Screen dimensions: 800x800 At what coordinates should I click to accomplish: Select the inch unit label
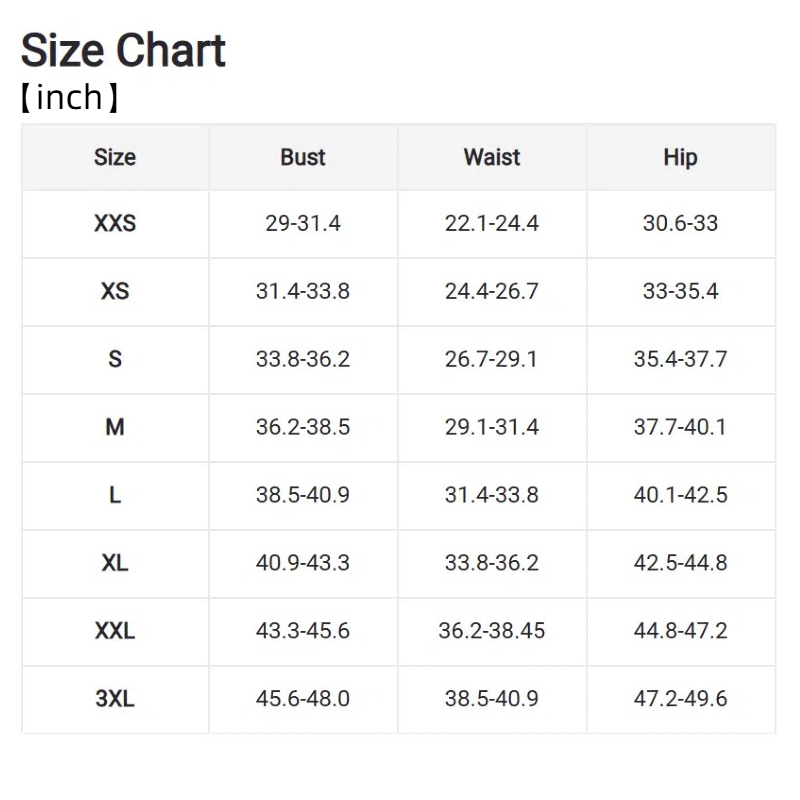pyautogui.click(x=69, y=97)
